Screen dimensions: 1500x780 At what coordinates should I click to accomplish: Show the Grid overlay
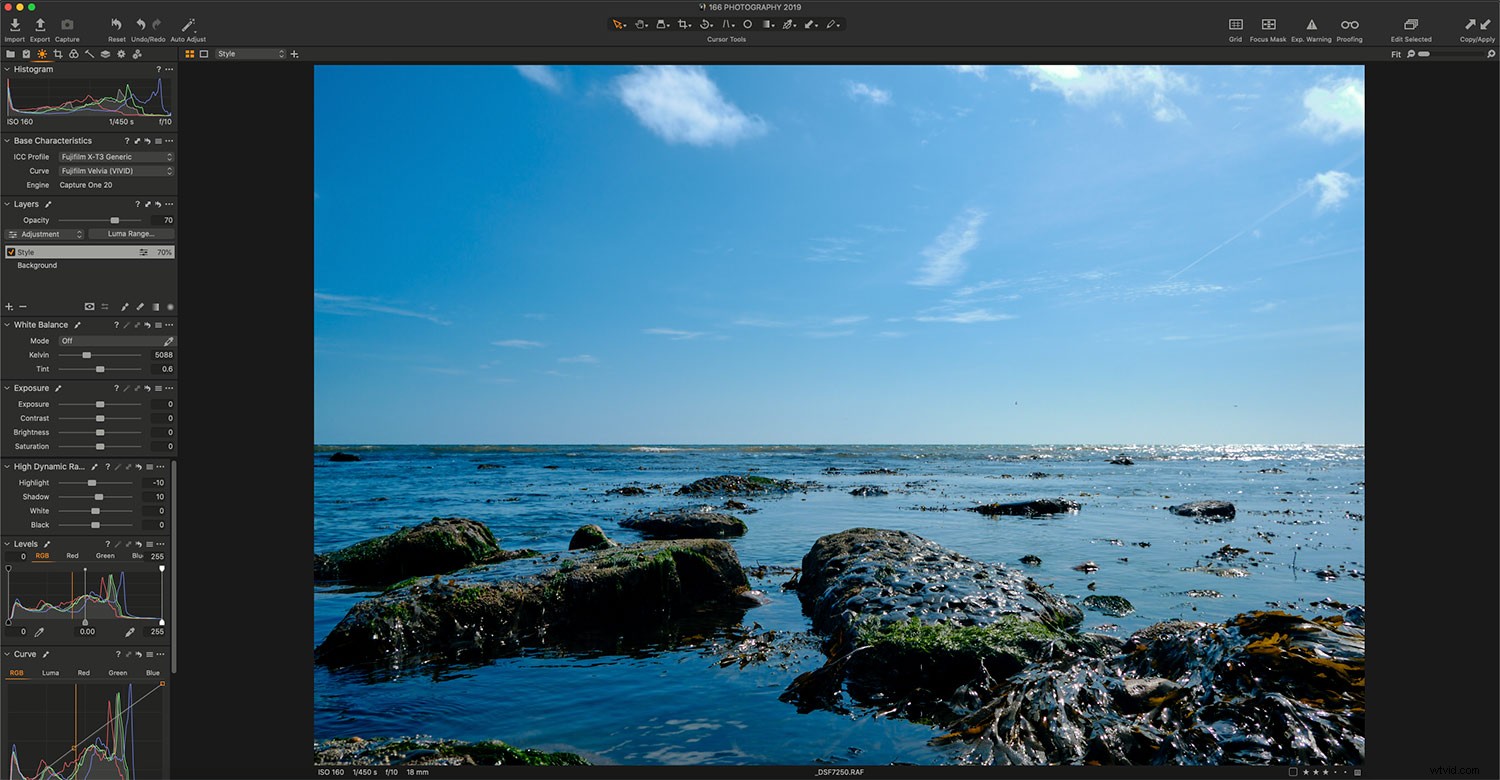(x=1236, y=27)
